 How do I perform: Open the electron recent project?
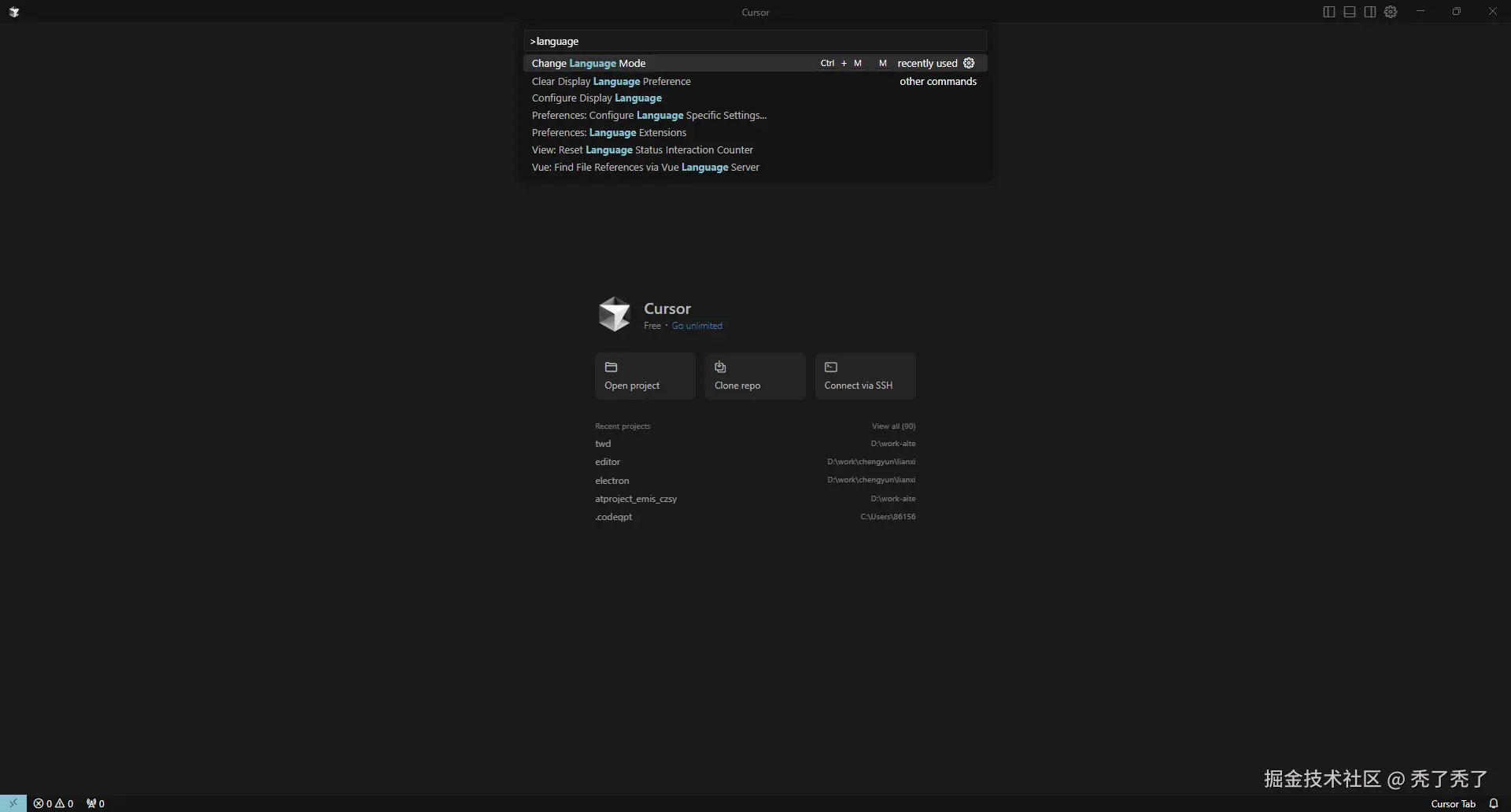pyautogui.click(x=755, y=481)
